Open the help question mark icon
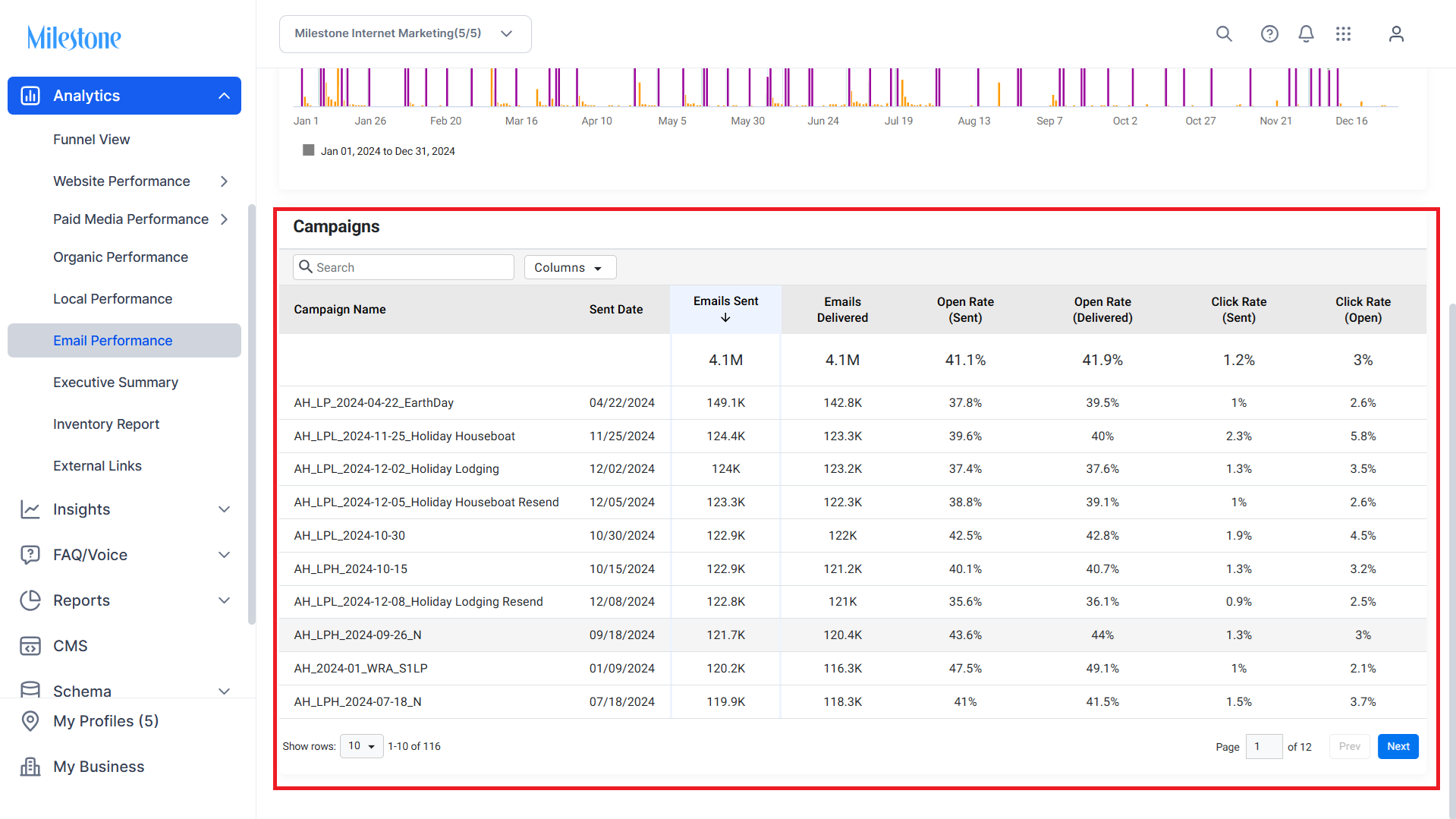Screen dimensions: 1456x819 1269,33
